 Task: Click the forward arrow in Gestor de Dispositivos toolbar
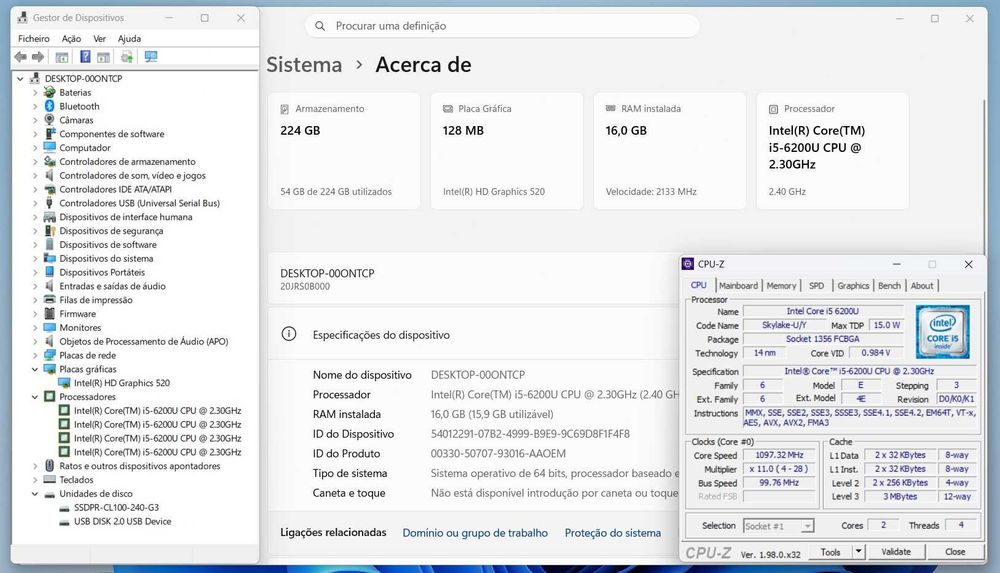coord(38,57)
